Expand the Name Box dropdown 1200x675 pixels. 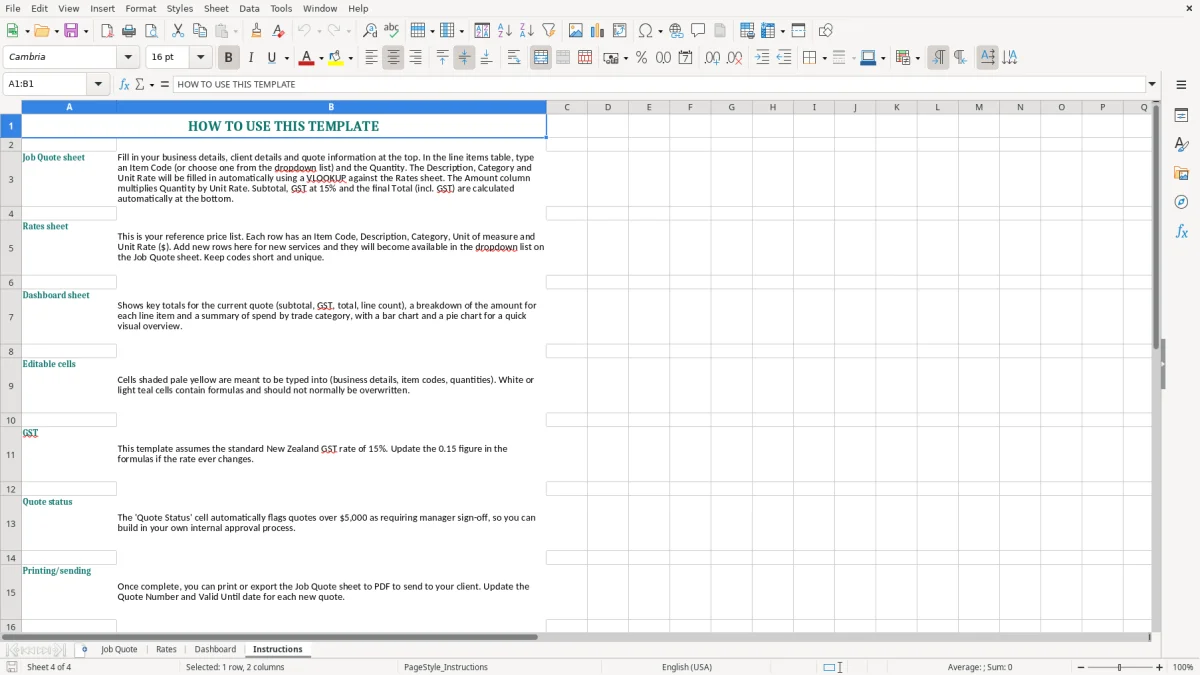point(99,84)
